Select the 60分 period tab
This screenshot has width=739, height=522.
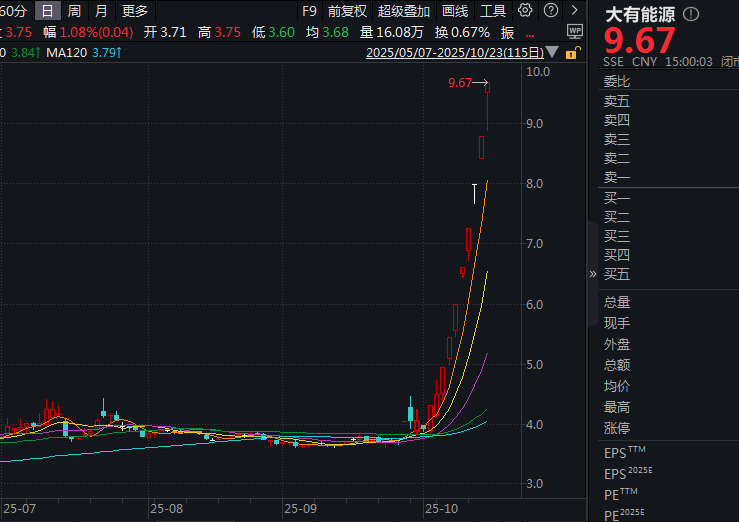[14, 11]
